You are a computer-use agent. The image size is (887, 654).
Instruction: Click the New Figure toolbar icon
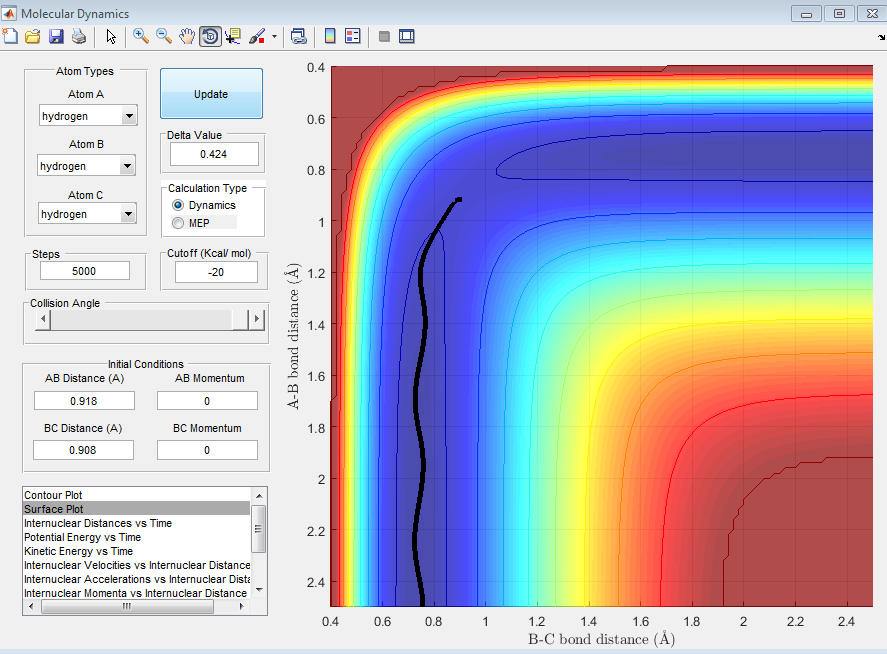tap(11, 36)
